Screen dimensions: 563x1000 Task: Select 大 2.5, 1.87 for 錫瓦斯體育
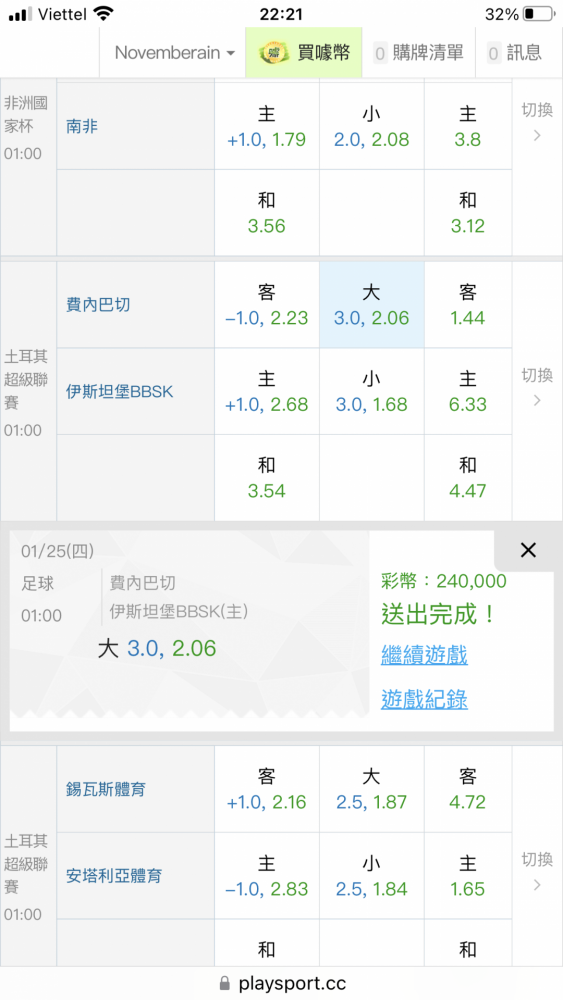[372, 789]
